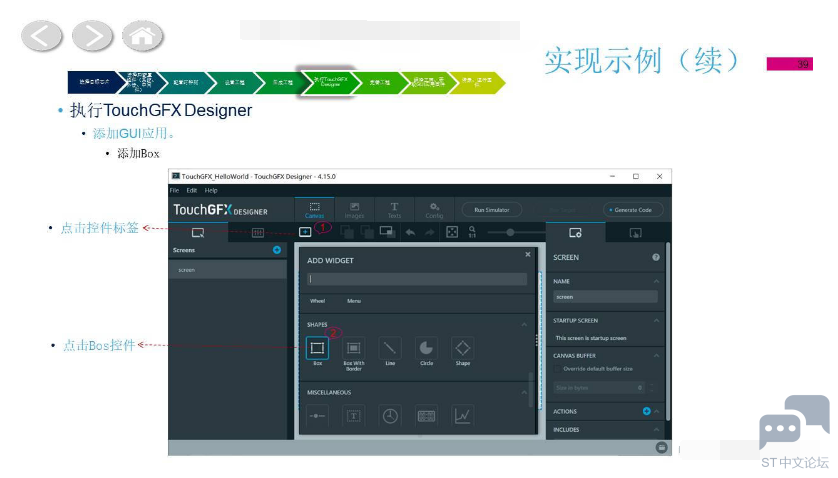This screenshot has width=838, height=478.
Task: Reset zoom with the 1:1 magnifier icon
Action: (472, 232)
